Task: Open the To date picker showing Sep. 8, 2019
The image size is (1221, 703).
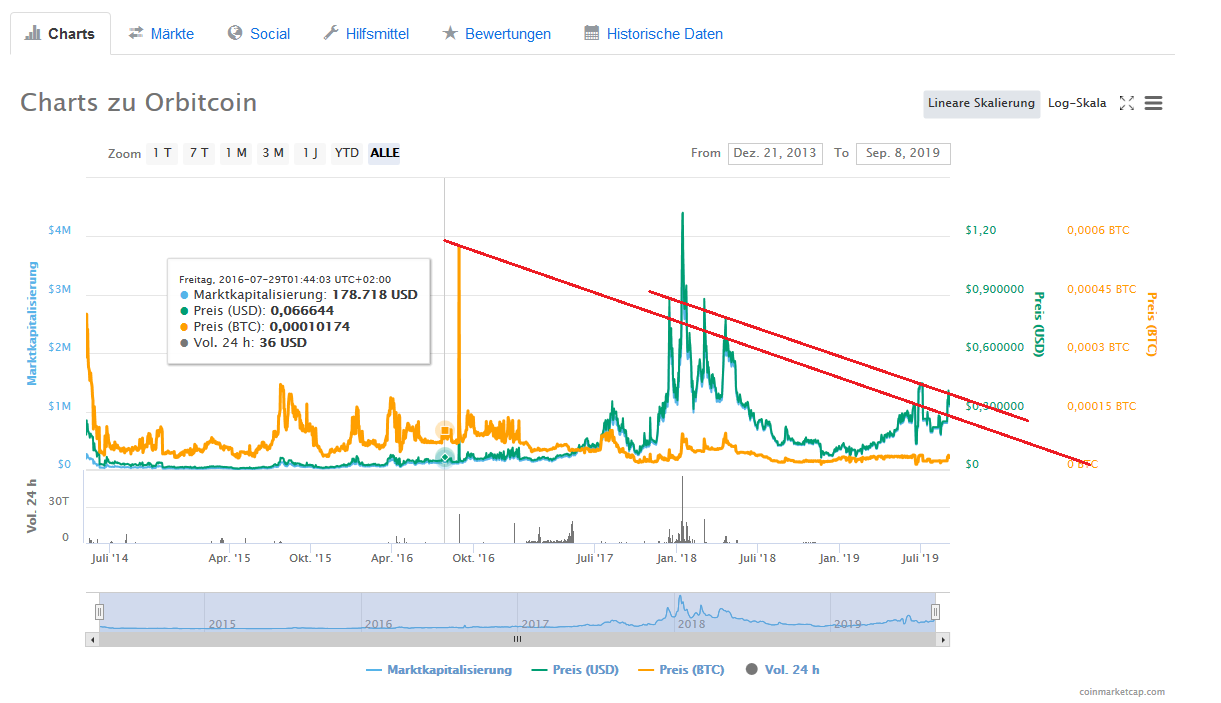Action: (903, 153)
